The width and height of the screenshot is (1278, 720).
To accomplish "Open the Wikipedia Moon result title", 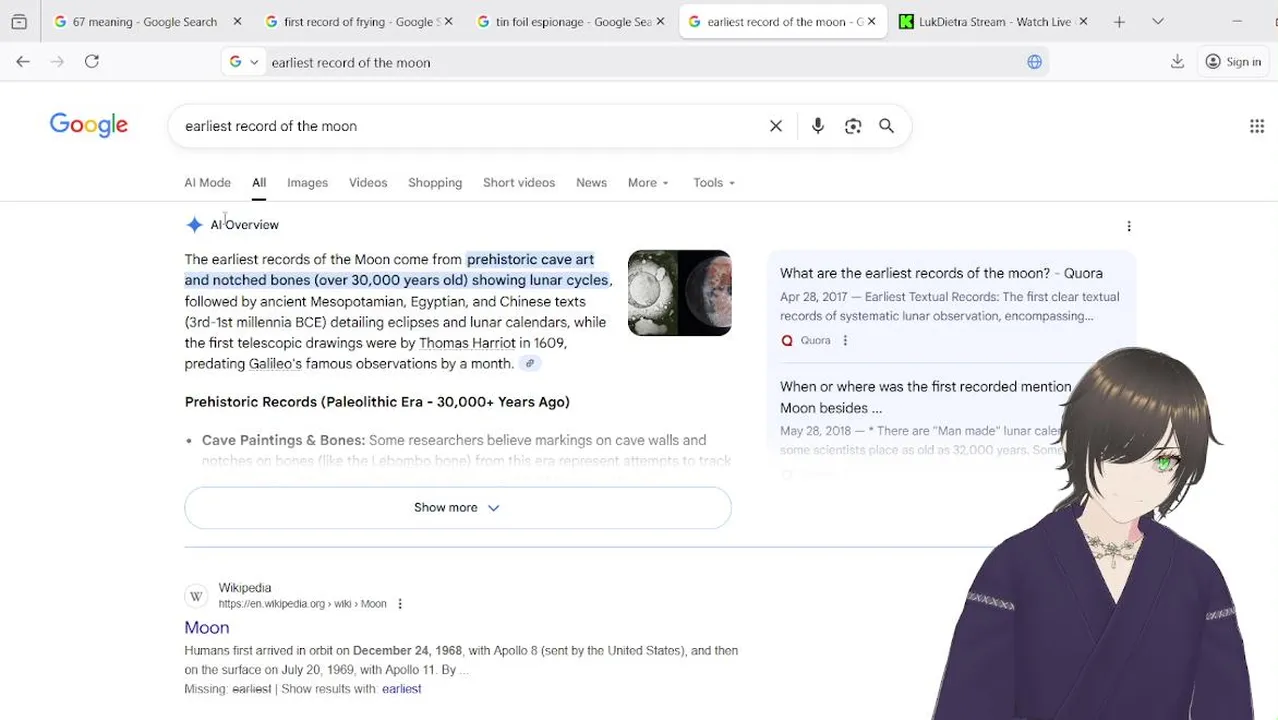I will point(207,627).
